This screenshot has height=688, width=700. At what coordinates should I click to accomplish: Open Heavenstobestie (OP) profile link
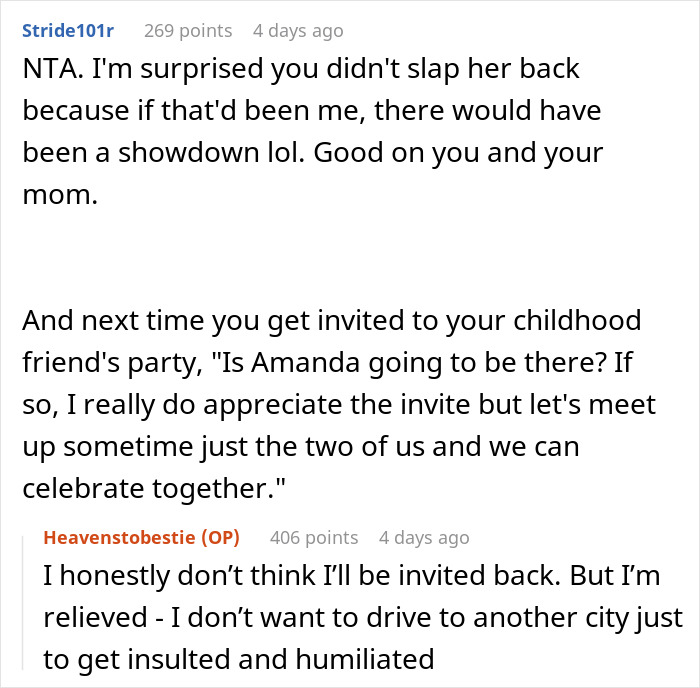[x=142, y=538]
